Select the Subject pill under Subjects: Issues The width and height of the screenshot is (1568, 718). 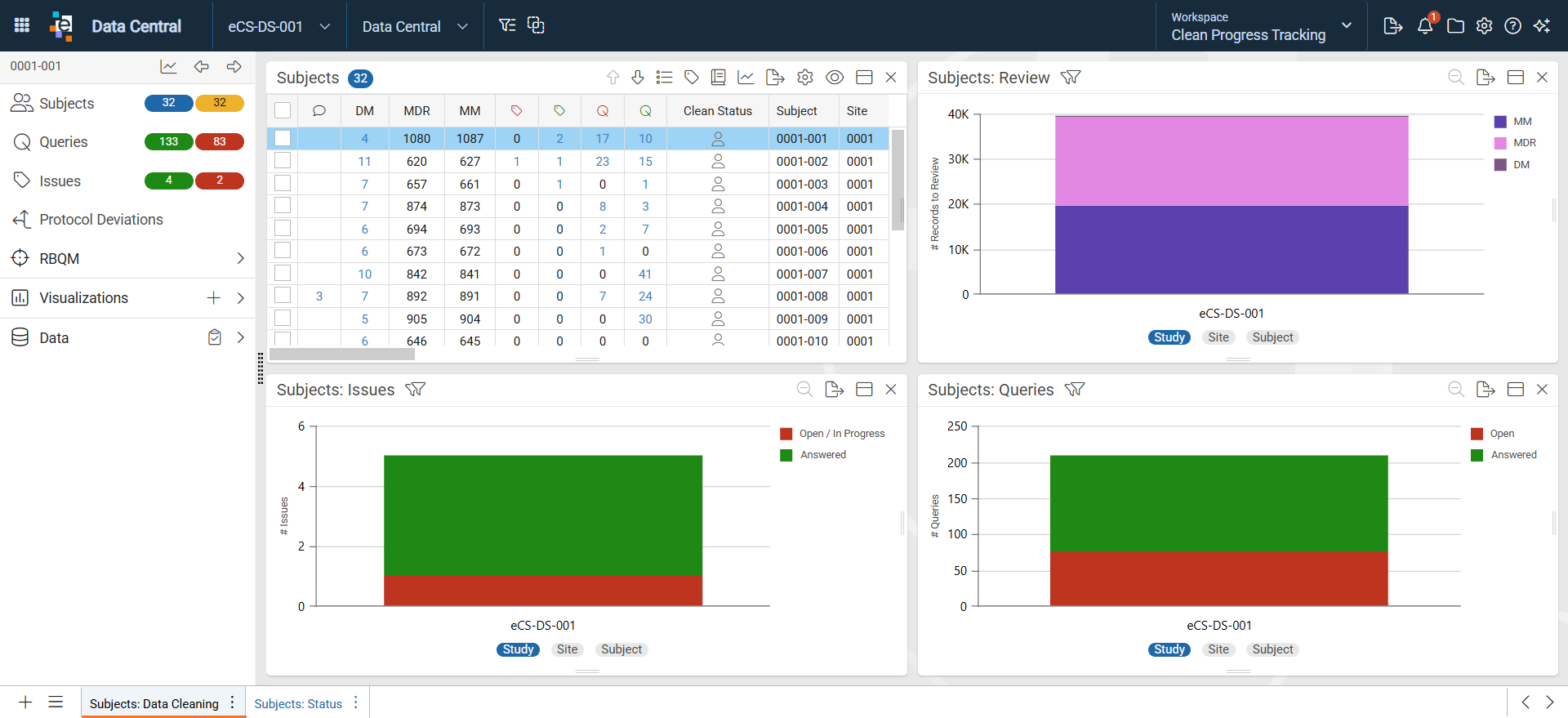[x=621, y=649]
